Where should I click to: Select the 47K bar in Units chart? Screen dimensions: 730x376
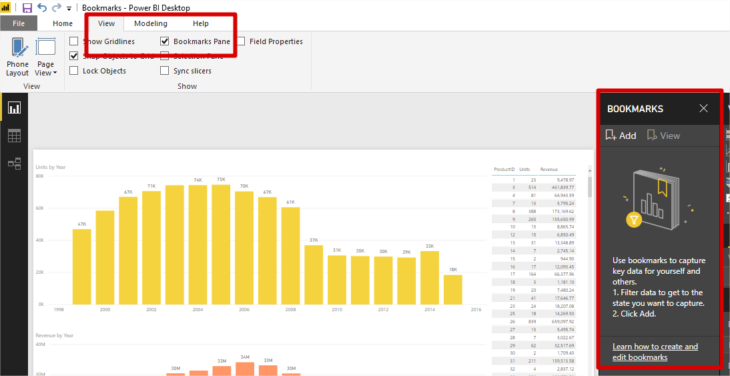point(82,267)
